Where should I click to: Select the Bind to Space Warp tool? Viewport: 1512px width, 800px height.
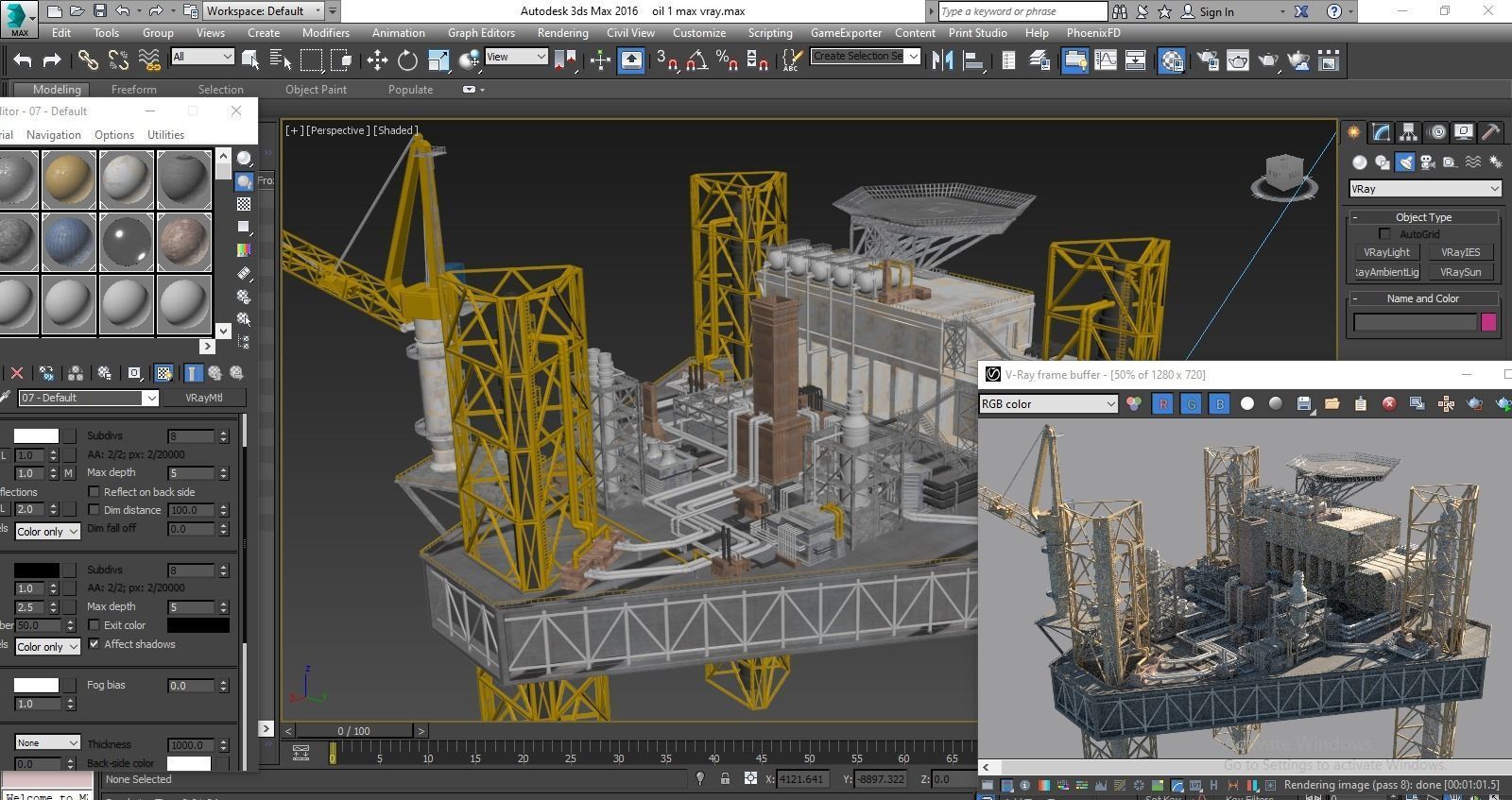click(149, 60)
